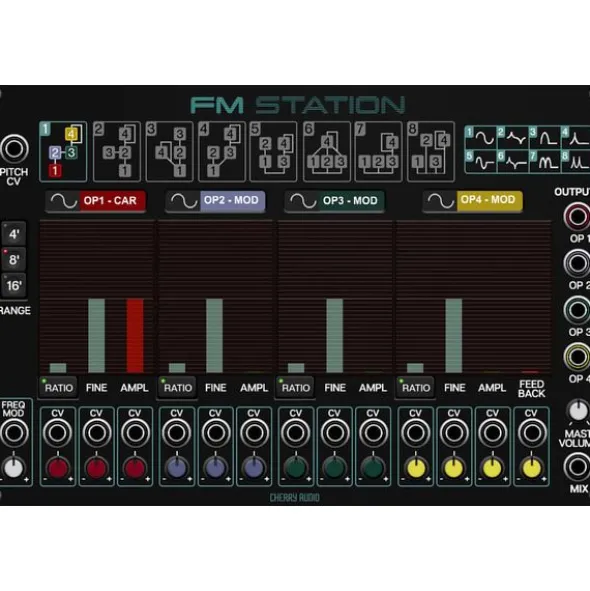
Task: Choose waveform 1 sine shape
Action: pos(481,138)
